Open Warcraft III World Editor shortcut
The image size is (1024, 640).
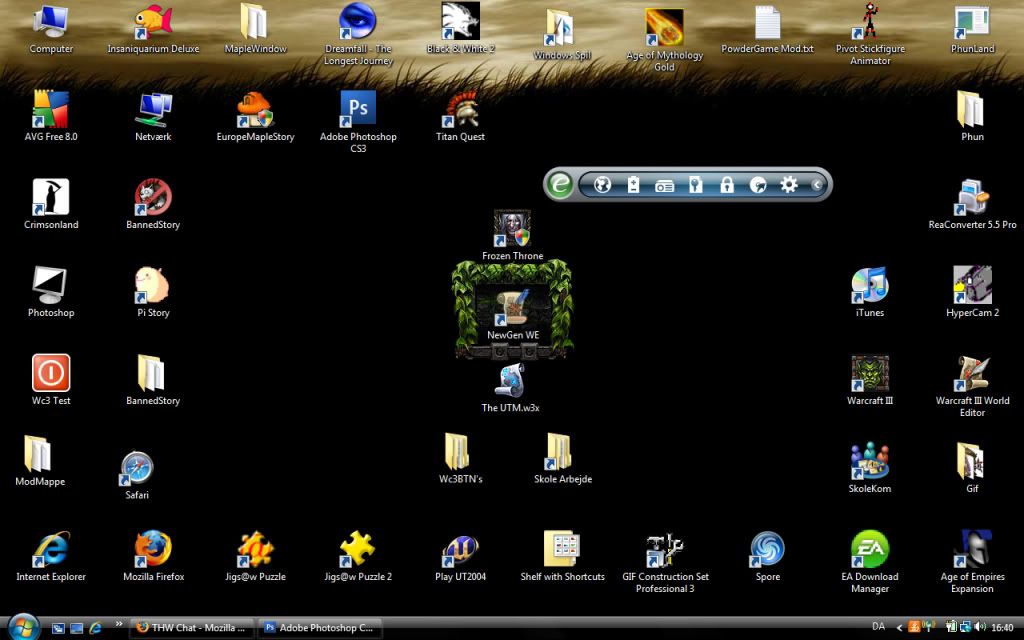(972, 385)
